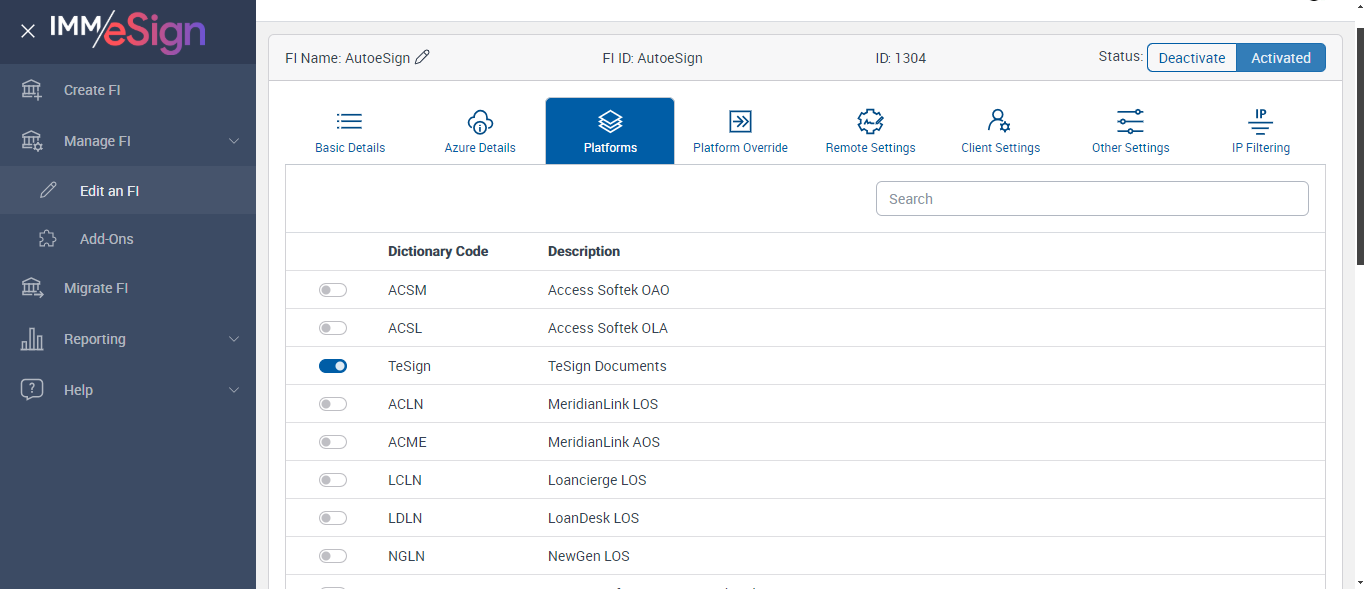Image resolution: width=1366 pixels, height=589 pixels.
Task: Enable the ACSM Access Softek OAO toggle
Action: tap(333, 290)
